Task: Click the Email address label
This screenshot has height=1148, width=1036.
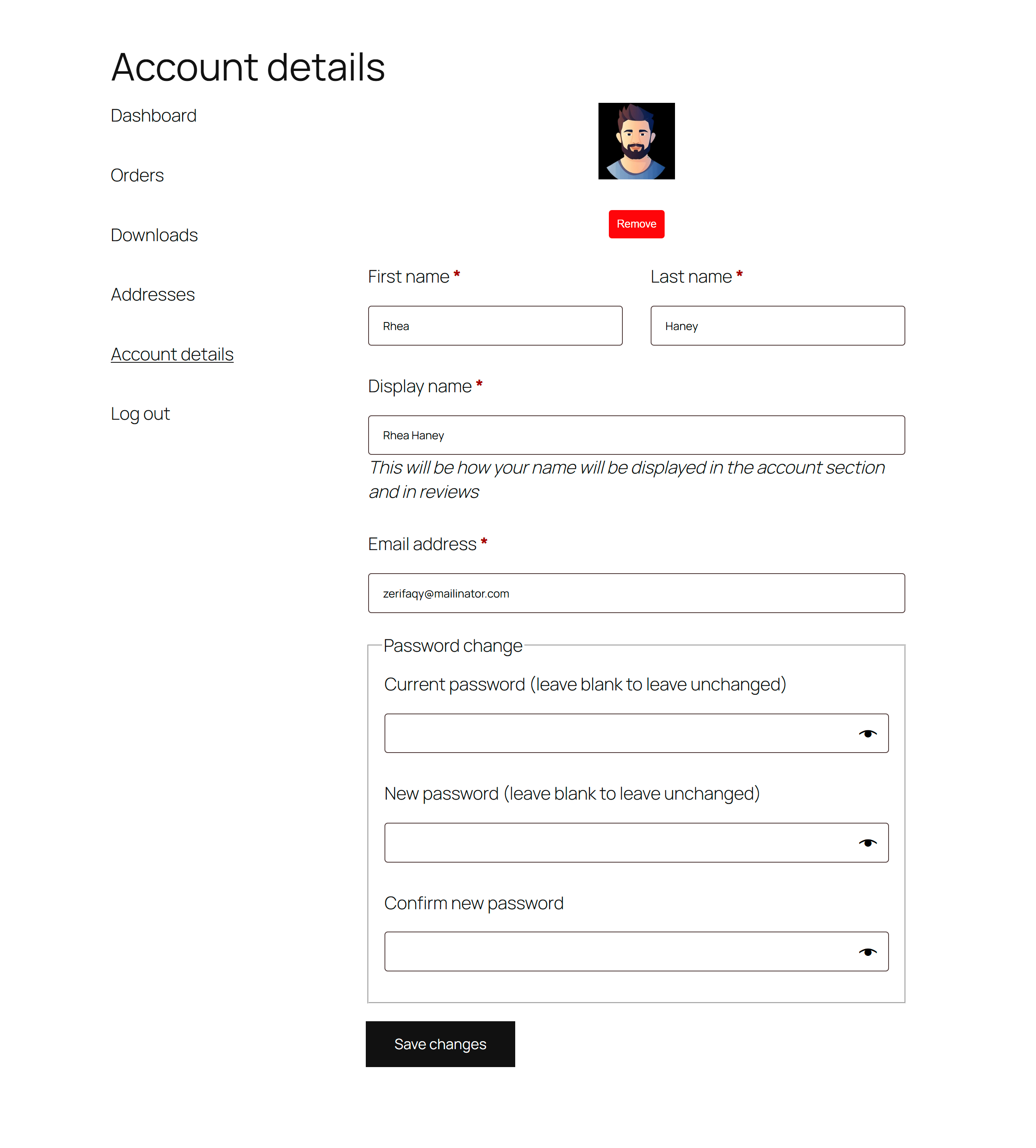Action: tap(428, 545)
